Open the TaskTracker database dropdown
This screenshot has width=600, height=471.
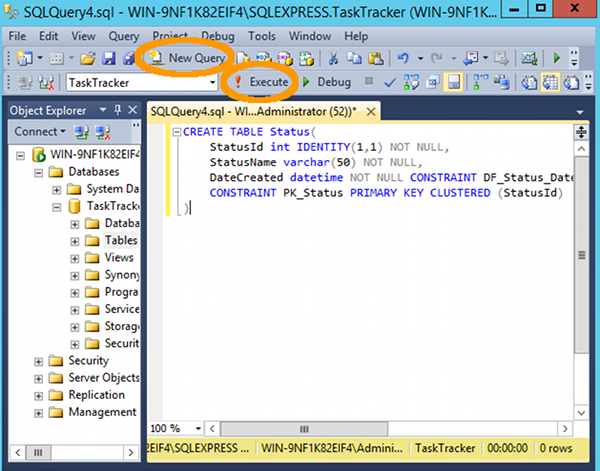pos(212,83)
